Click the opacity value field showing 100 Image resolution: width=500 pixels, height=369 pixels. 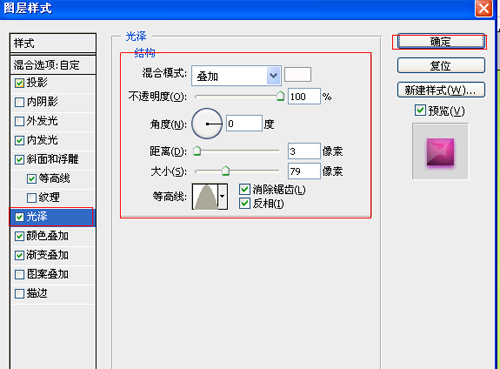tap(304, 96)
